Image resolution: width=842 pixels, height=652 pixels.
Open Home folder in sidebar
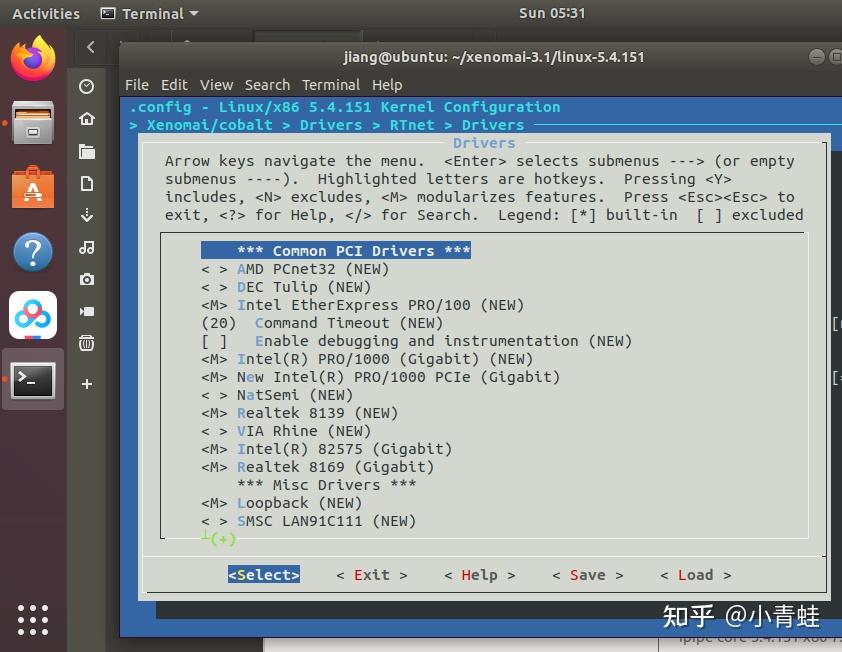(86, 119)
